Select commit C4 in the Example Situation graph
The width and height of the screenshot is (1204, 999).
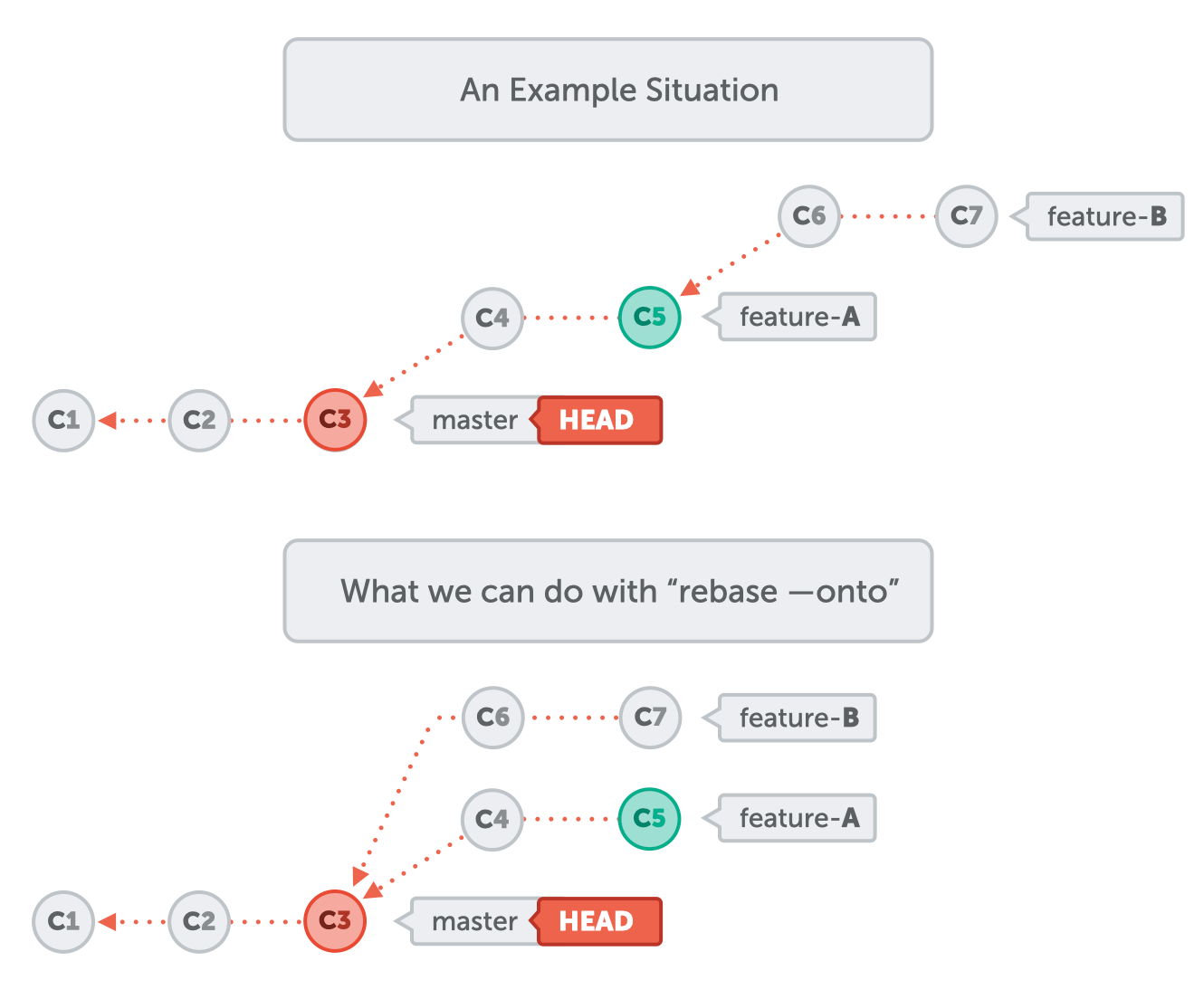[492, 318]
